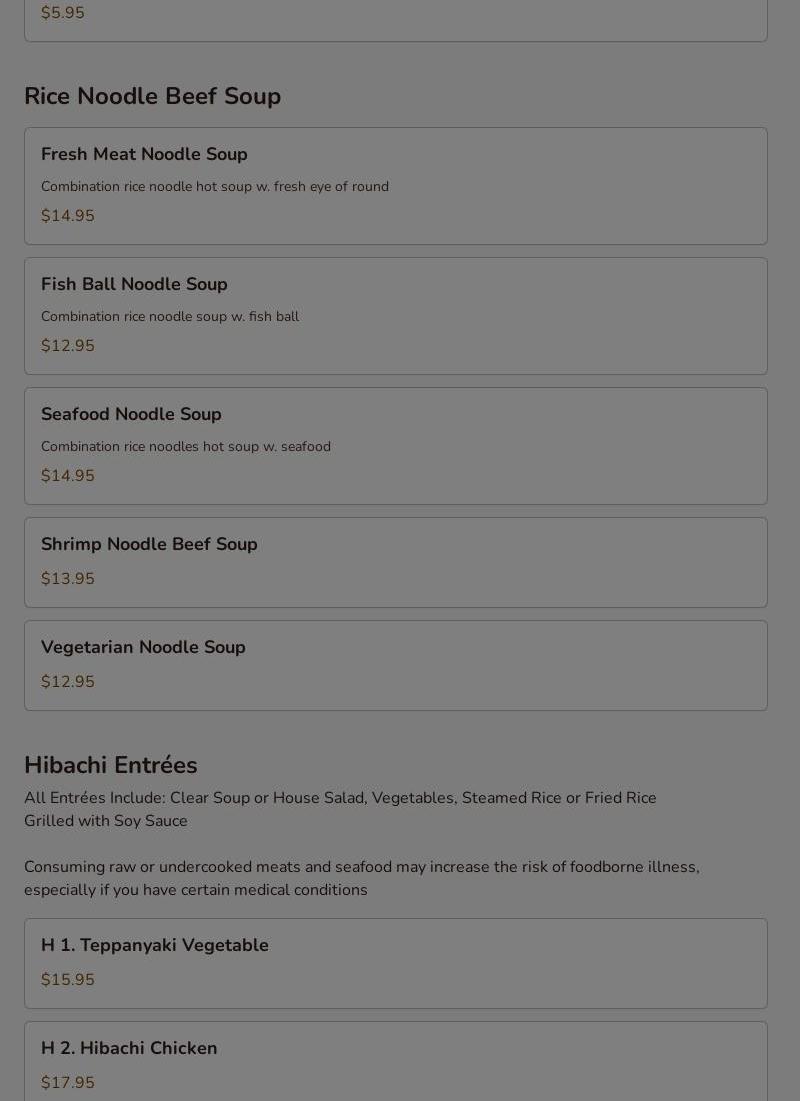Screen dimensions: 800x1101
Task: Click the $14.95 price under Fresh Meat Noodle Soup
Action: pyautogui.click(x=67, y=216)
